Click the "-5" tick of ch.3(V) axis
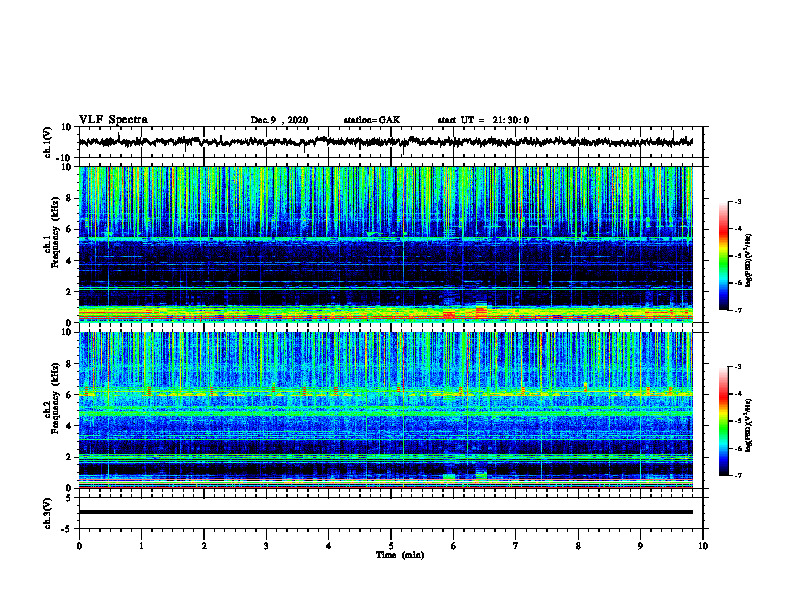 [x=67, y=529]
